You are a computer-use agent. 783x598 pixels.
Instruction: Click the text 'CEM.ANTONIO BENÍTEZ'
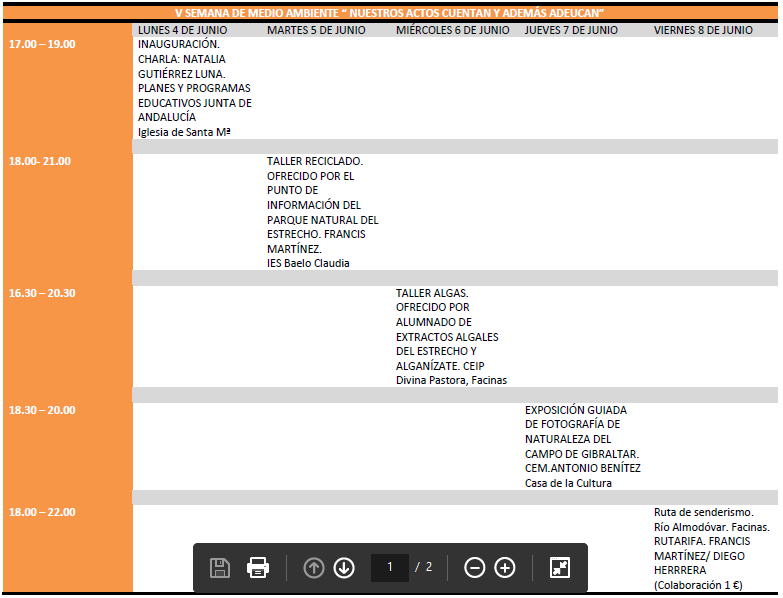[x=583, y=468]
